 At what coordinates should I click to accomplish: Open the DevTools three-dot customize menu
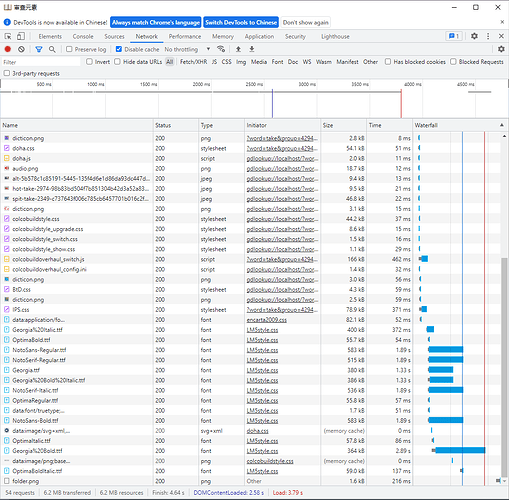click(488, 36)
